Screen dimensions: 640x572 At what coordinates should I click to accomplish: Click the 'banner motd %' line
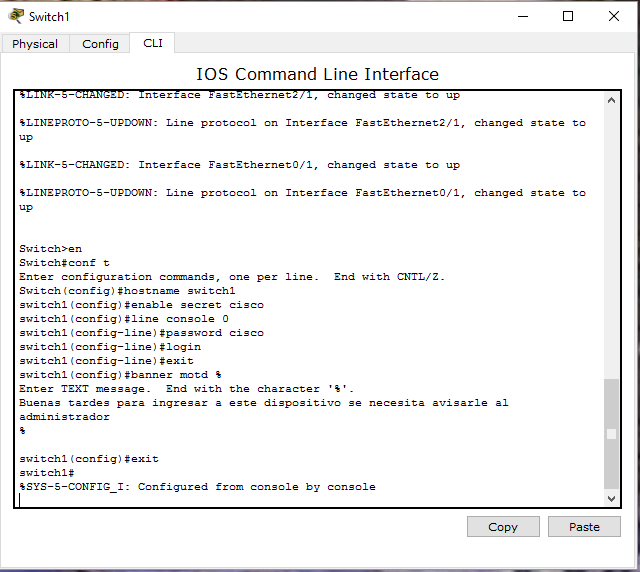[120, 374]
